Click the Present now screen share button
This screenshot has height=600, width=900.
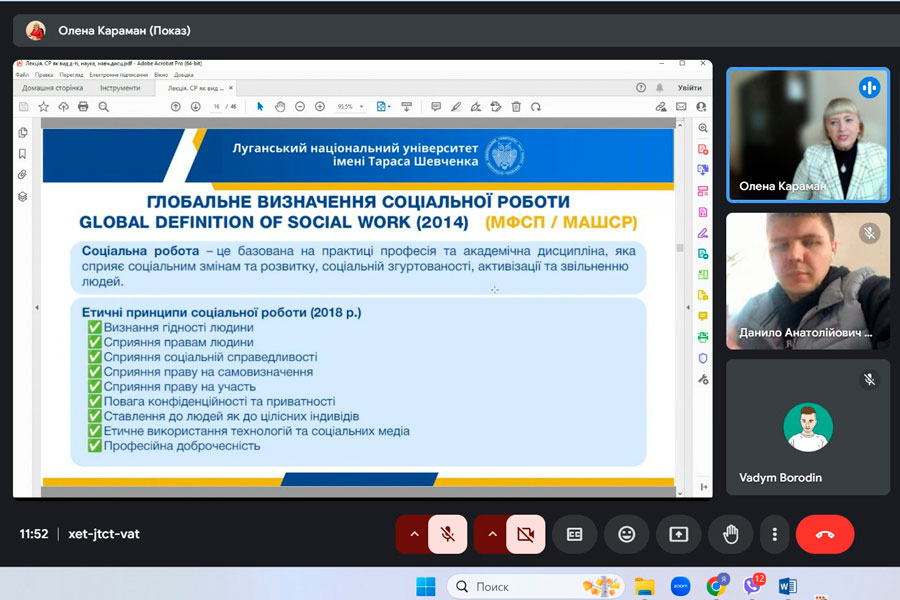click(x=679, y=535)
